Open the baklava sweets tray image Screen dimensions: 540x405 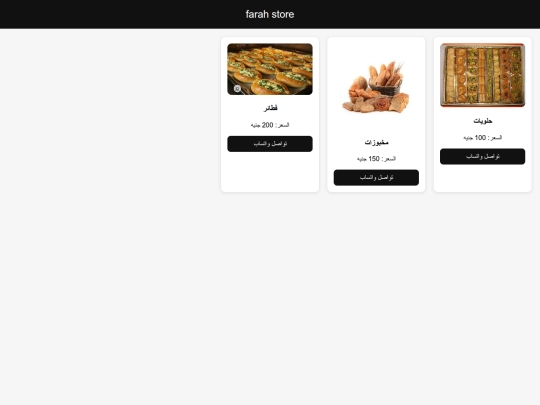[x=482, y=75]
